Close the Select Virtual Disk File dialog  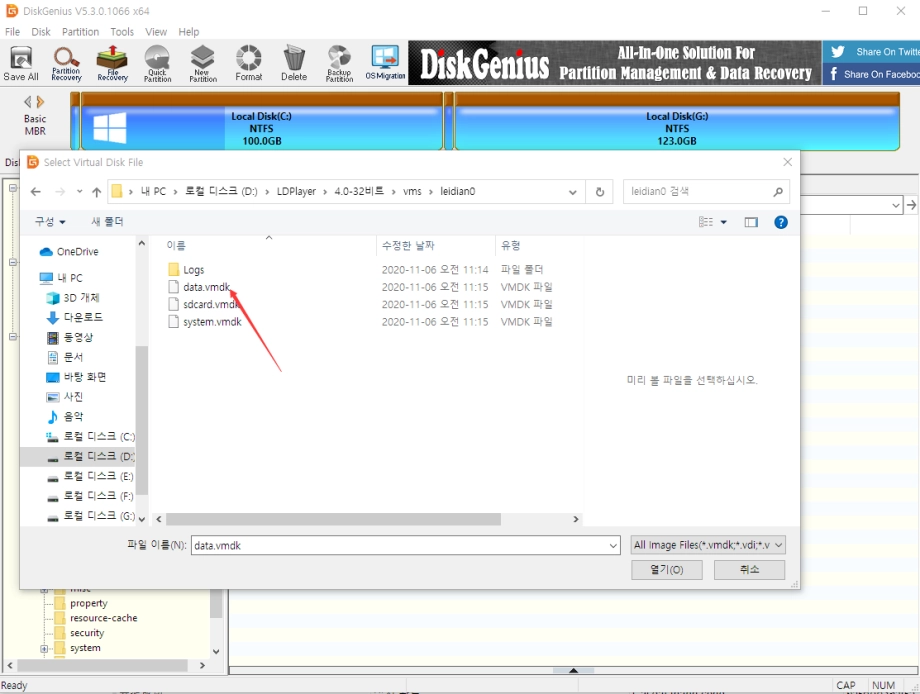[x=787, y=162]
